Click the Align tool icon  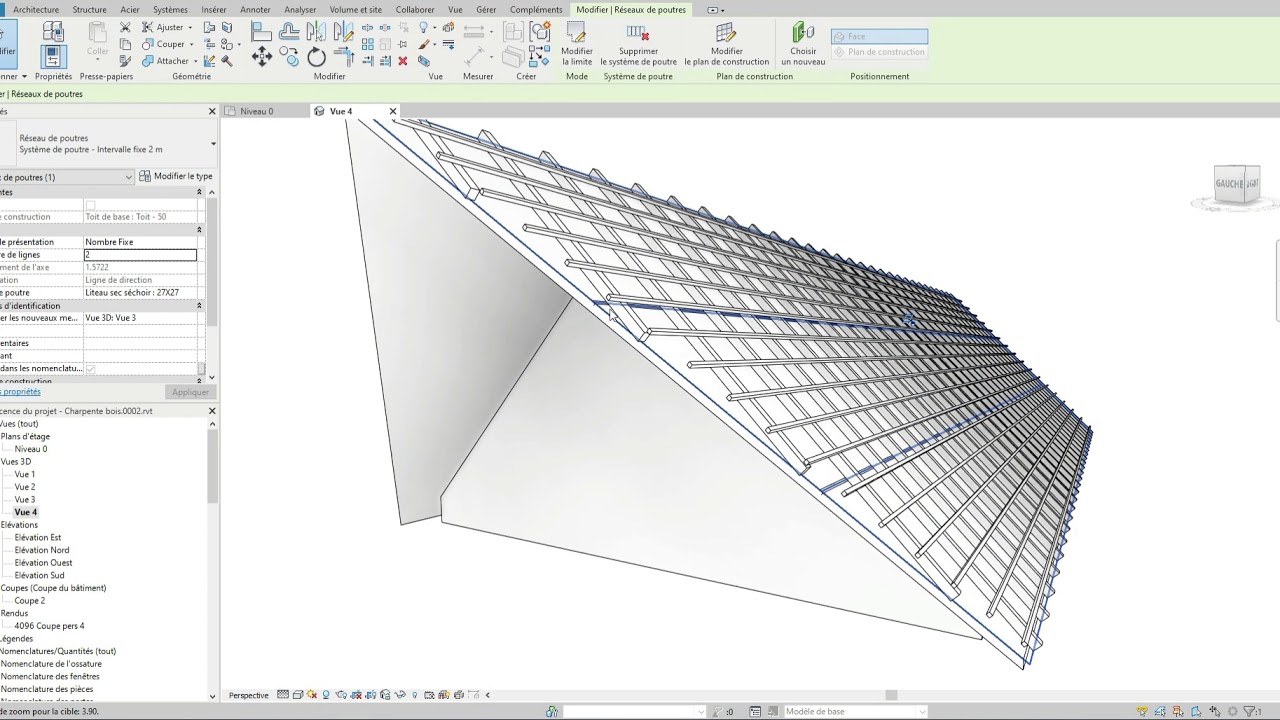pyautogui.click(x=262, y=31)
